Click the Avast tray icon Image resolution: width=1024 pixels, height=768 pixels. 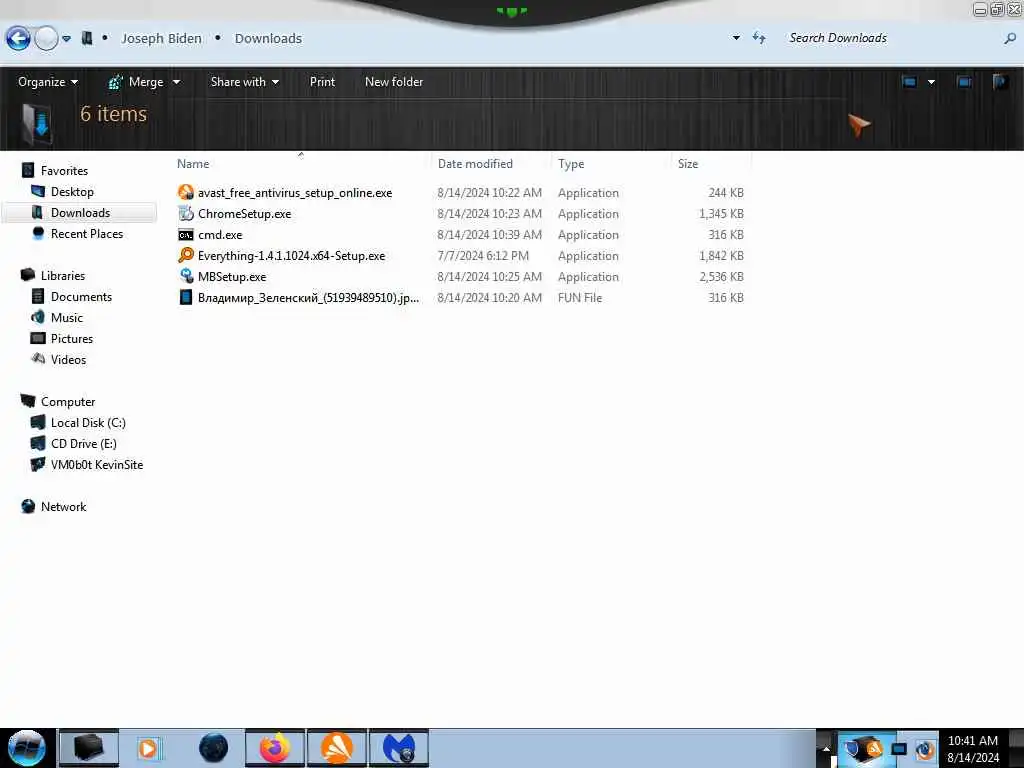(874, 749)
